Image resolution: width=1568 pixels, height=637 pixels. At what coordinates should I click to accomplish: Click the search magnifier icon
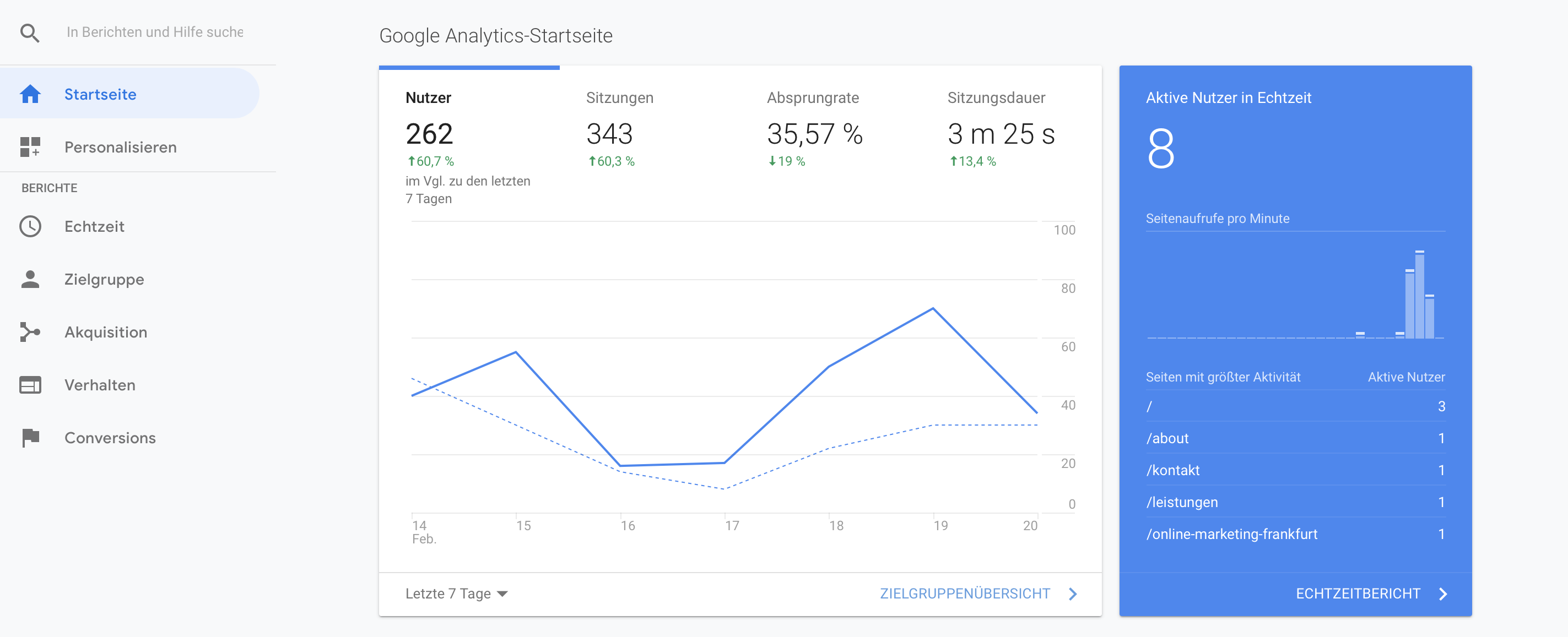tap(30, 33)
